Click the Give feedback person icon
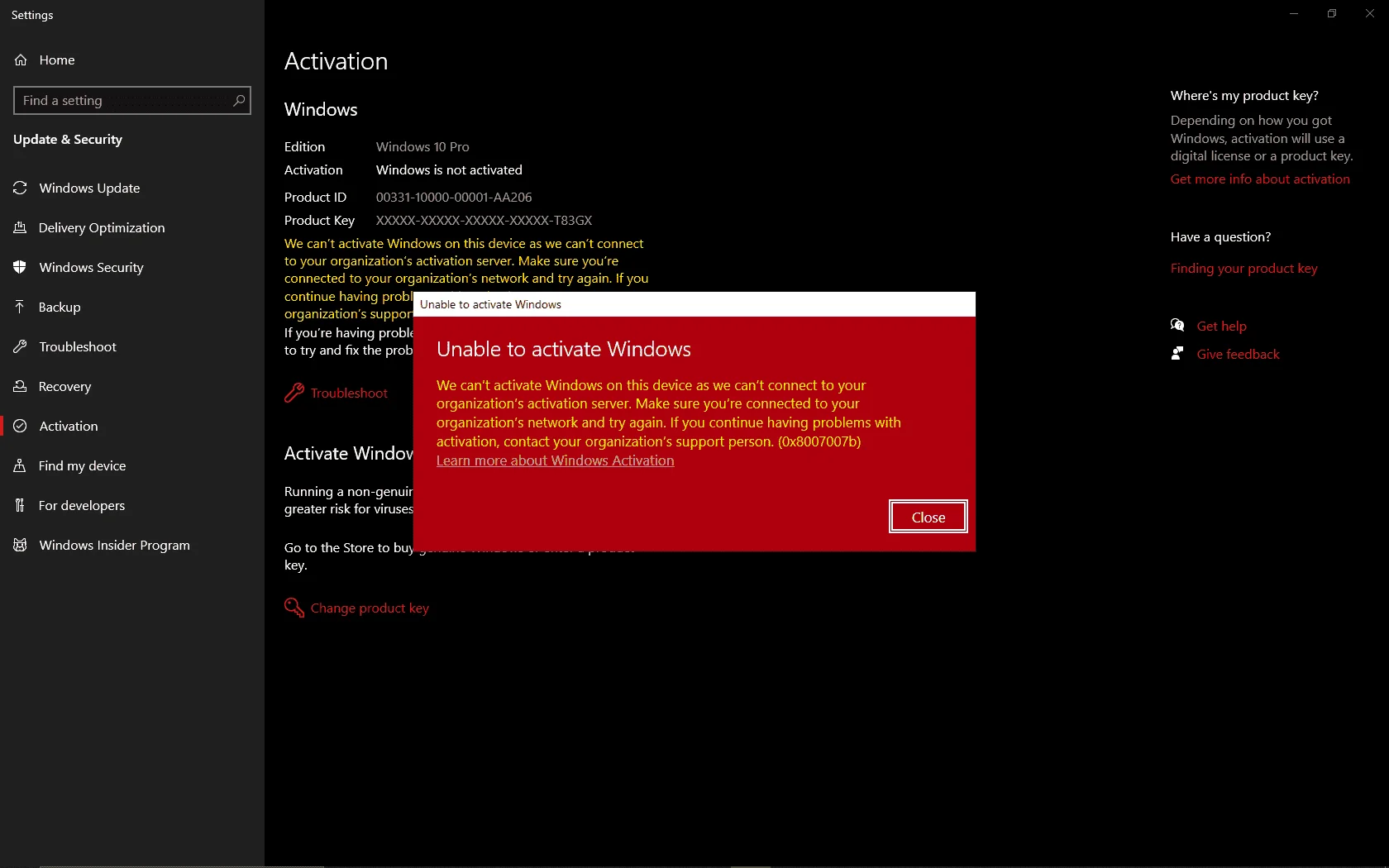The width and height of the screenshot is (1389, 868). pyautogui.click(x=1178, y=354)
